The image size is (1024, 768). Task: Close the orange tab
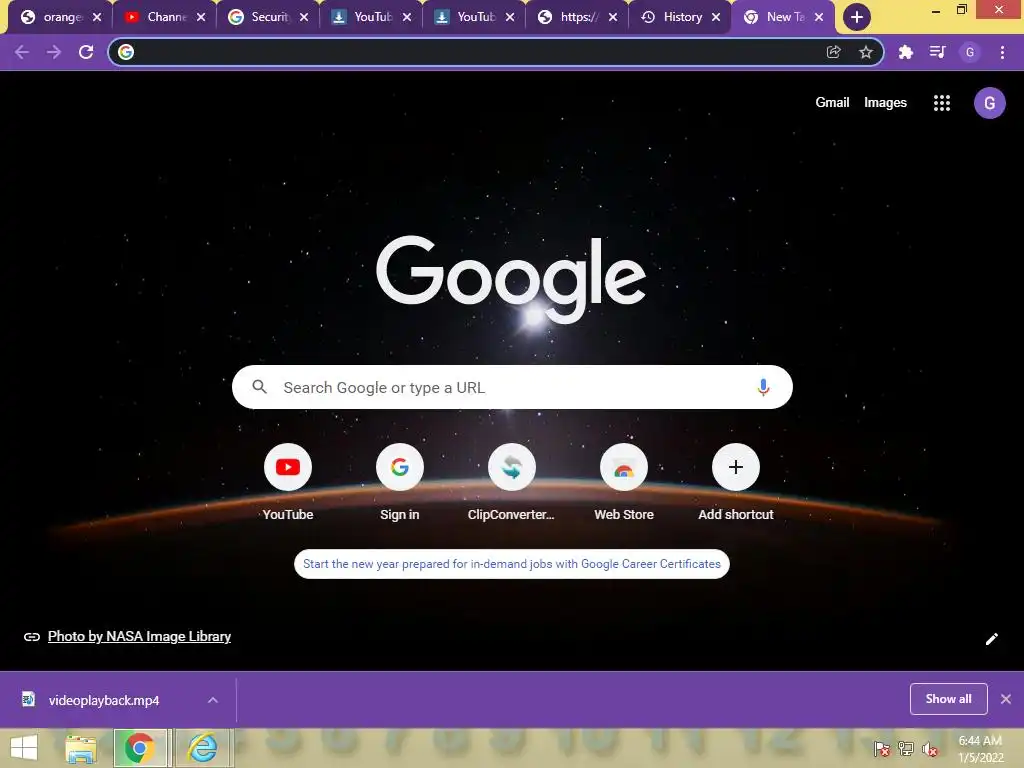[97, 17]
